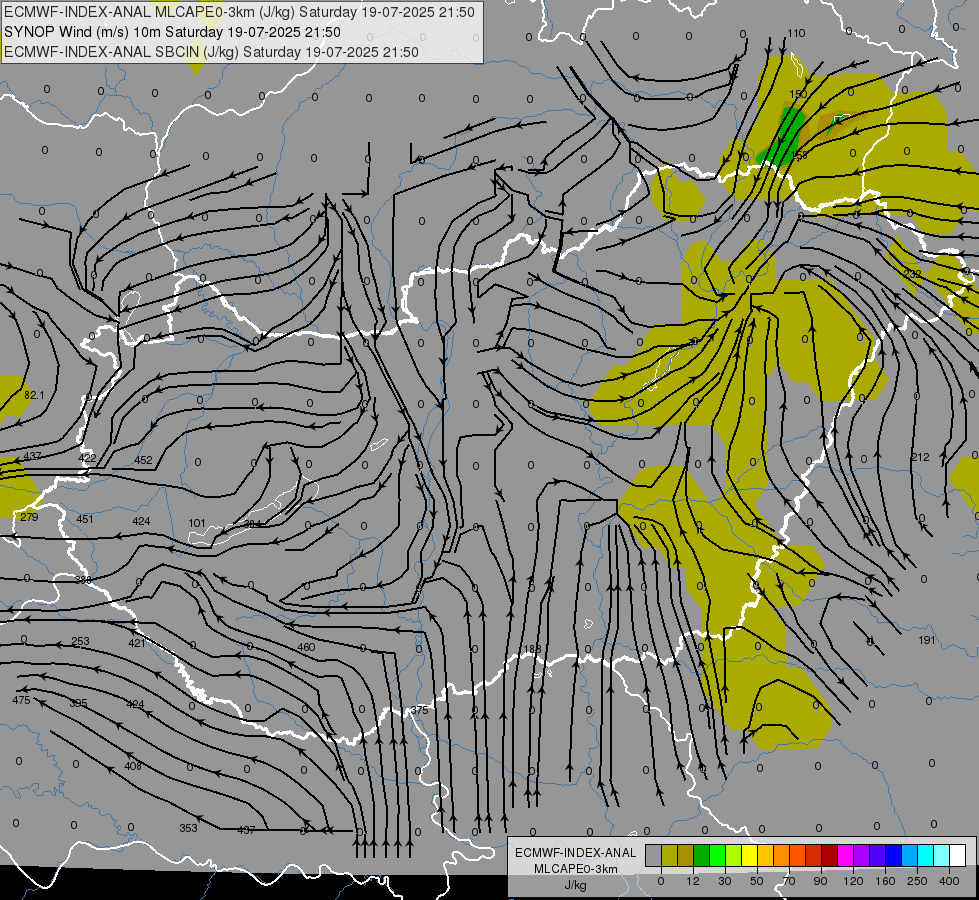Click the SBCIN header line
The image size is (979, 900).
pos(211,52)
